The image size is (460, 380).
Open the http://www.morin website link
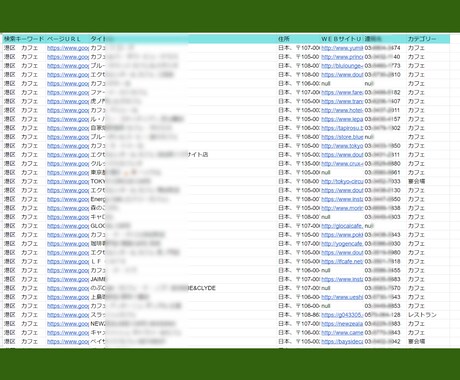[342, 208]
